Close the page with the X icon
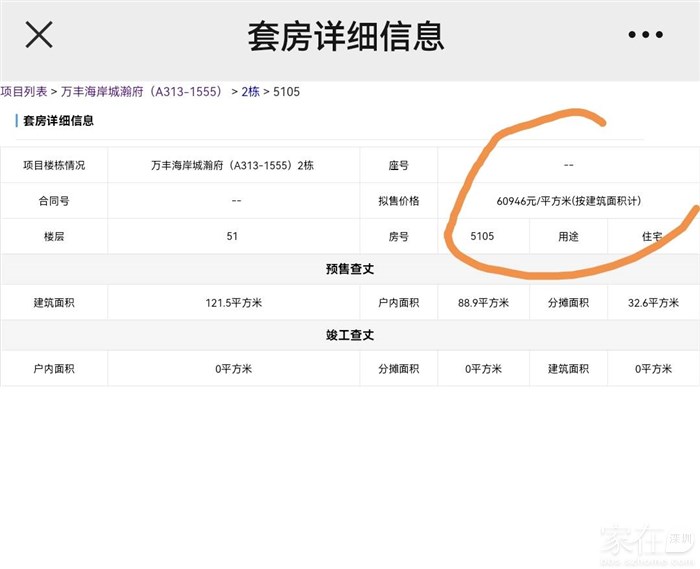Screen dimensions: 700x569 click(39, 36)
